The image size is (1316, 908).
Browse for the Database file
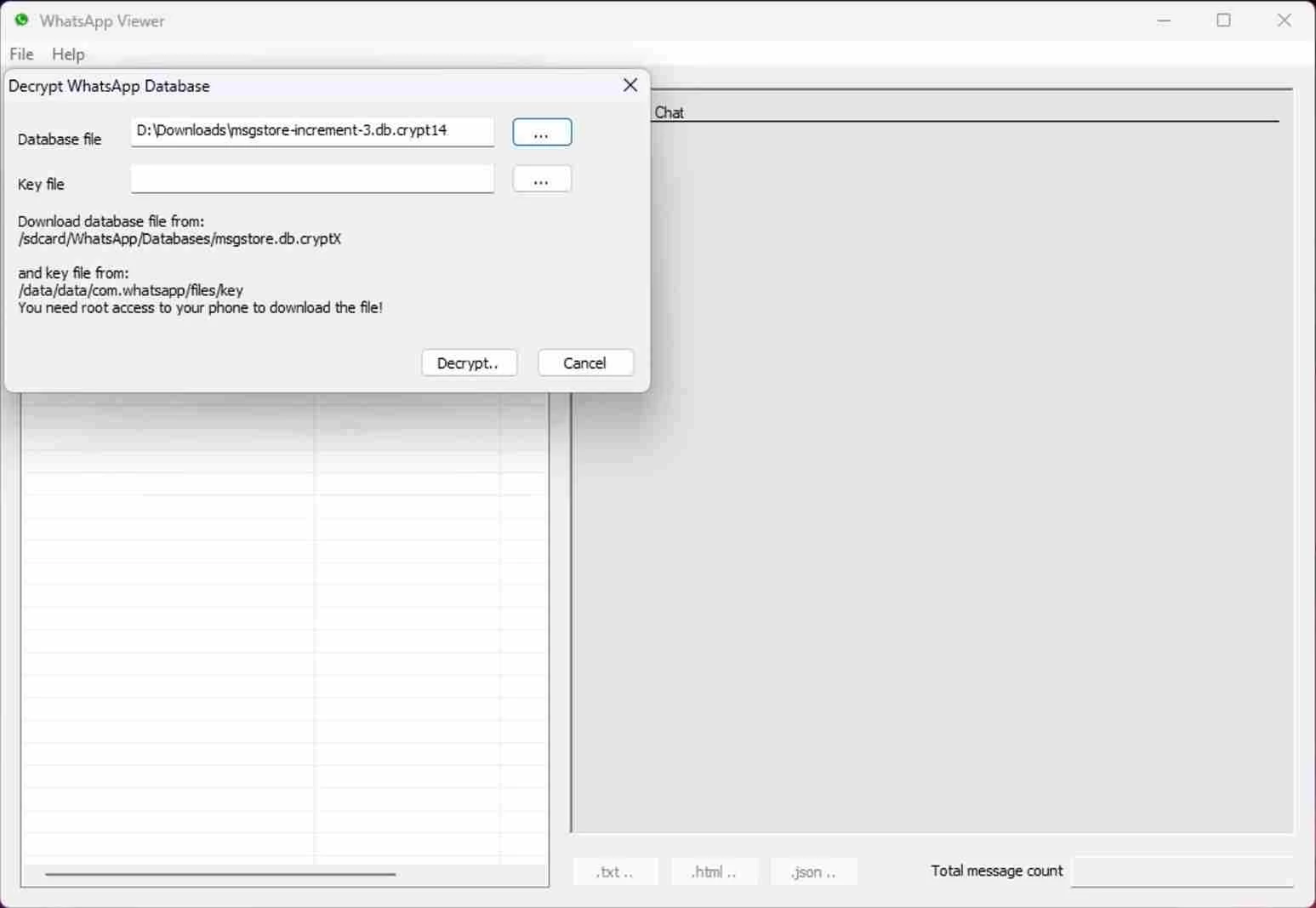(x=542, y=133)
